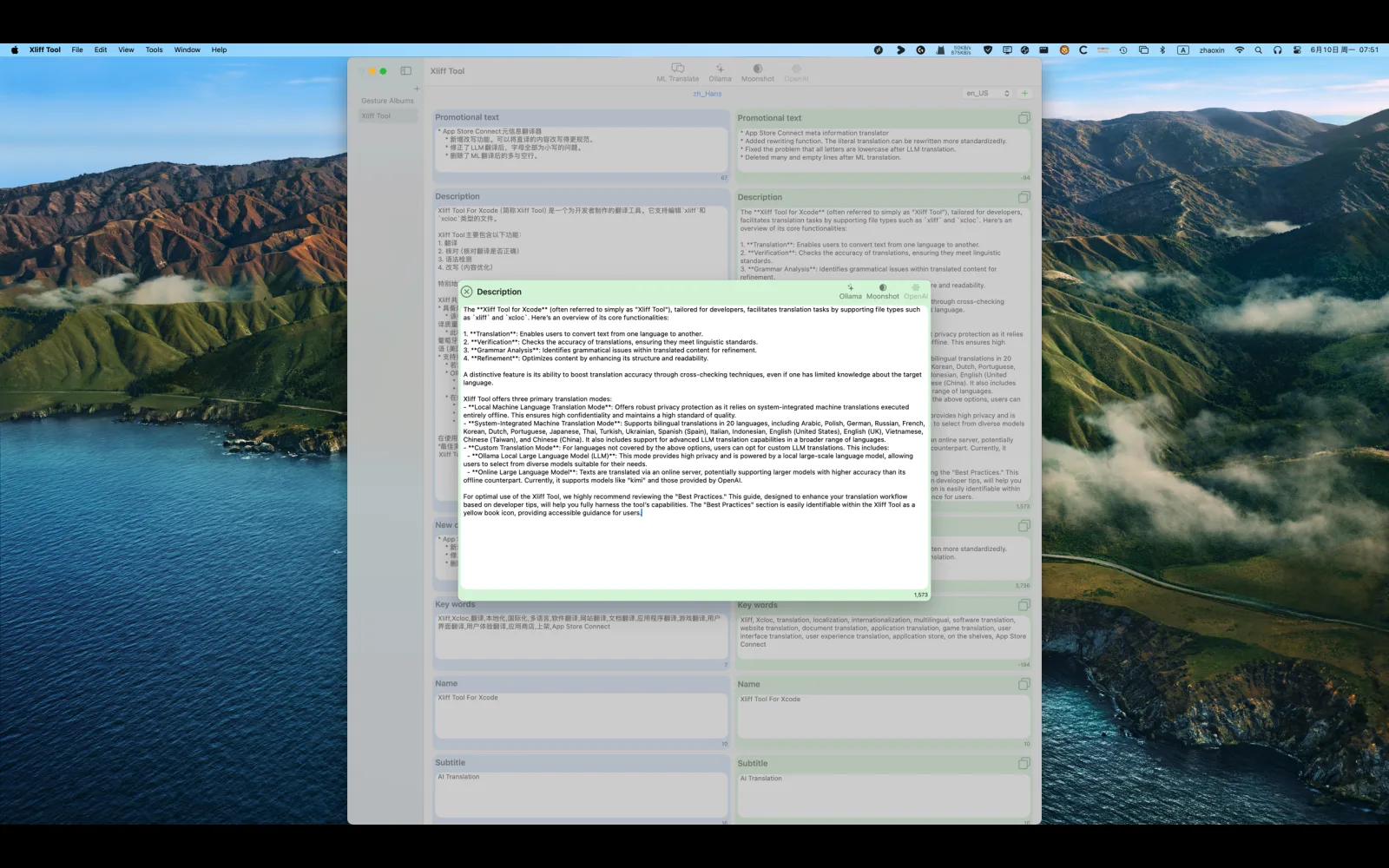This screenshot has width=1389, height=868.
Task: Click the 1,573 character count in popup
Action: pyautogui.click(x=920, y=595)
